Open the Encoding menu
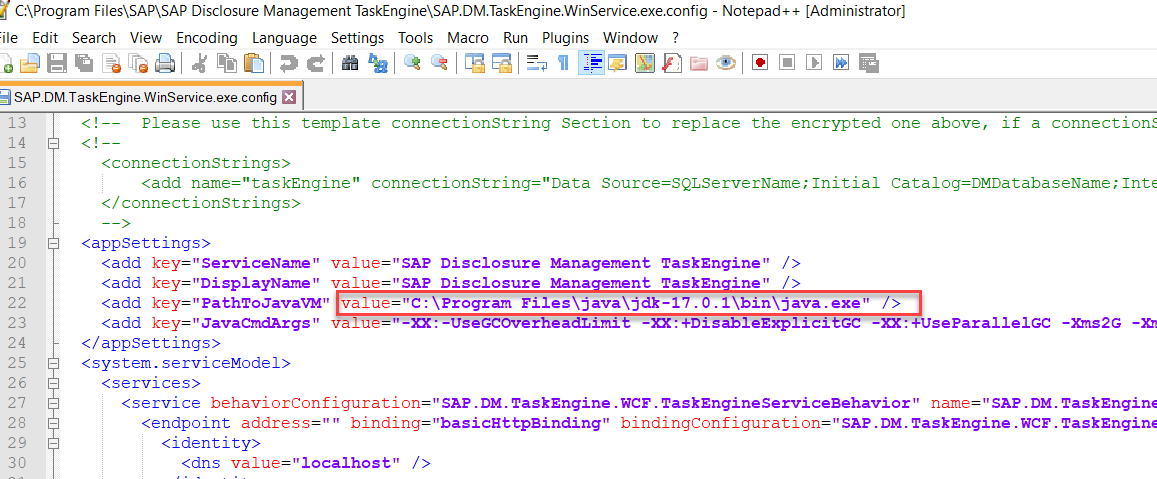This screenshot has height=479, width=1157. coord(207,38)
